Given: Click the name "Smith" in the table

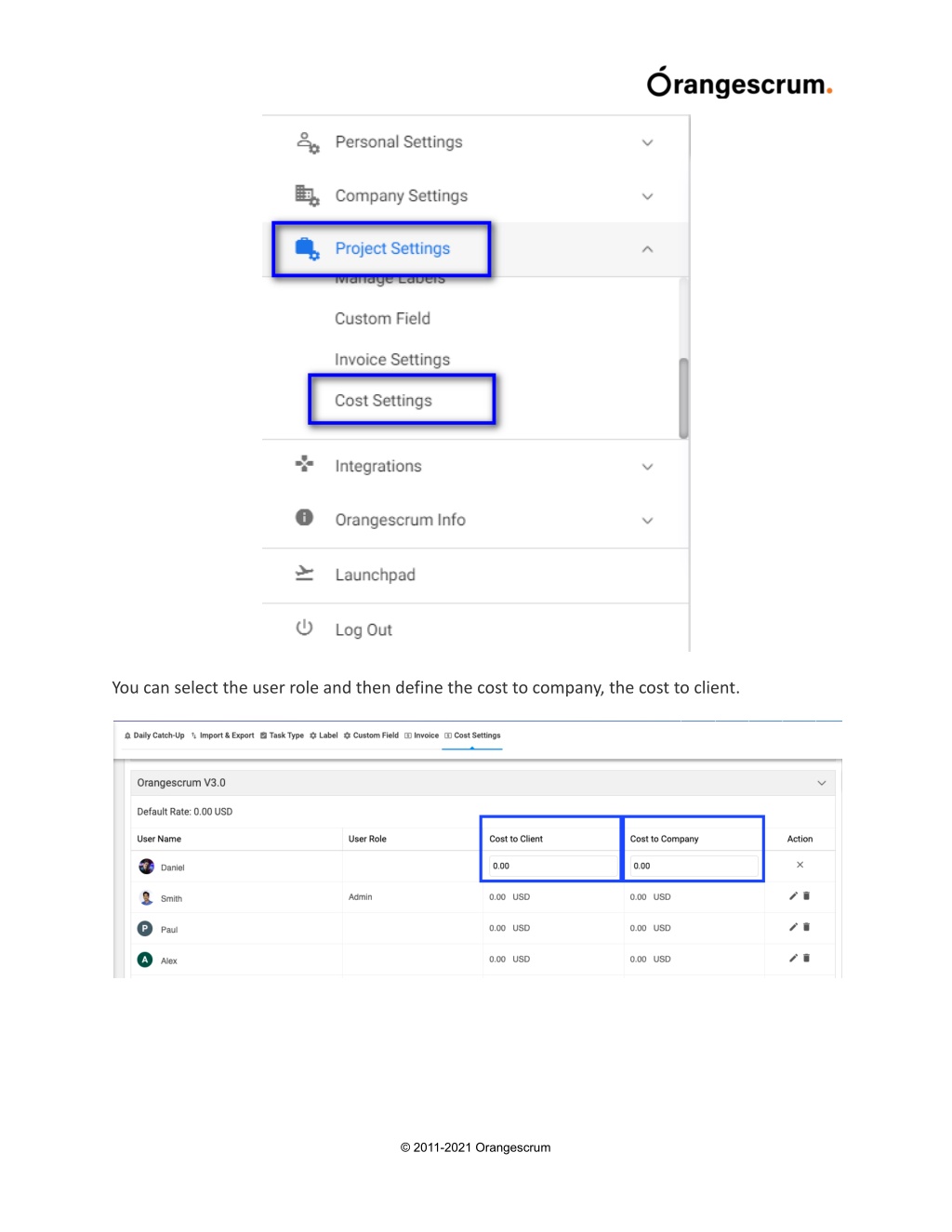Looking at the screenshot, I should pos(171,899).
